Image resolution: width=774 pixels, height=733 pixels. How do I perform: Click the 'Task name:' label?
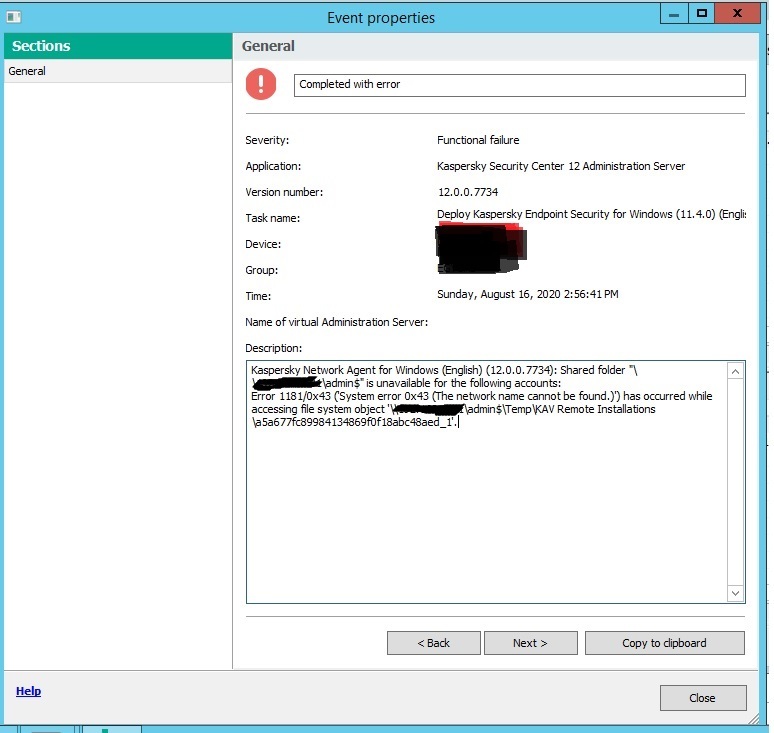click(x=272, y=218)
